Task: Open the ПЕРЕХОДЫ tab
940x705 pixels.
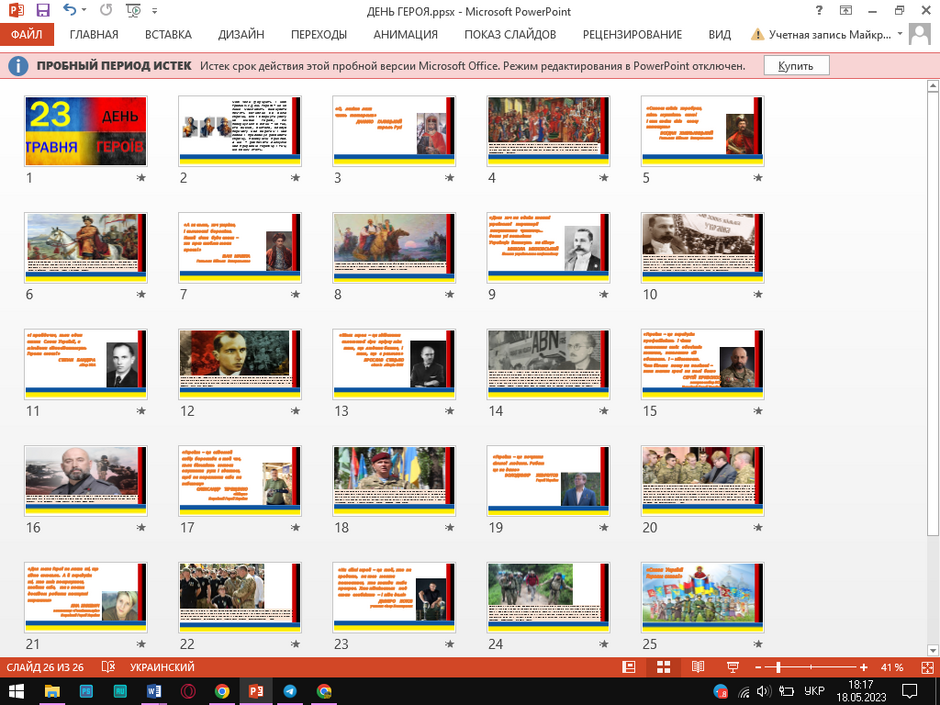Action: point(319,34)
